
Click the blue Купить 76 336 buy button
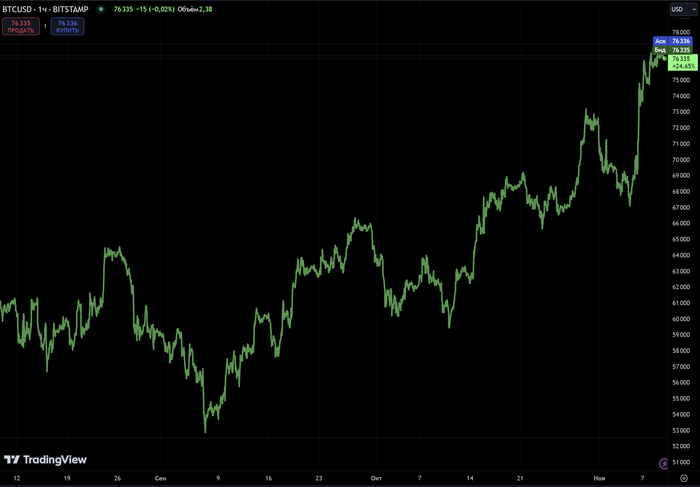pyautogui.click(x=67, y=26)
